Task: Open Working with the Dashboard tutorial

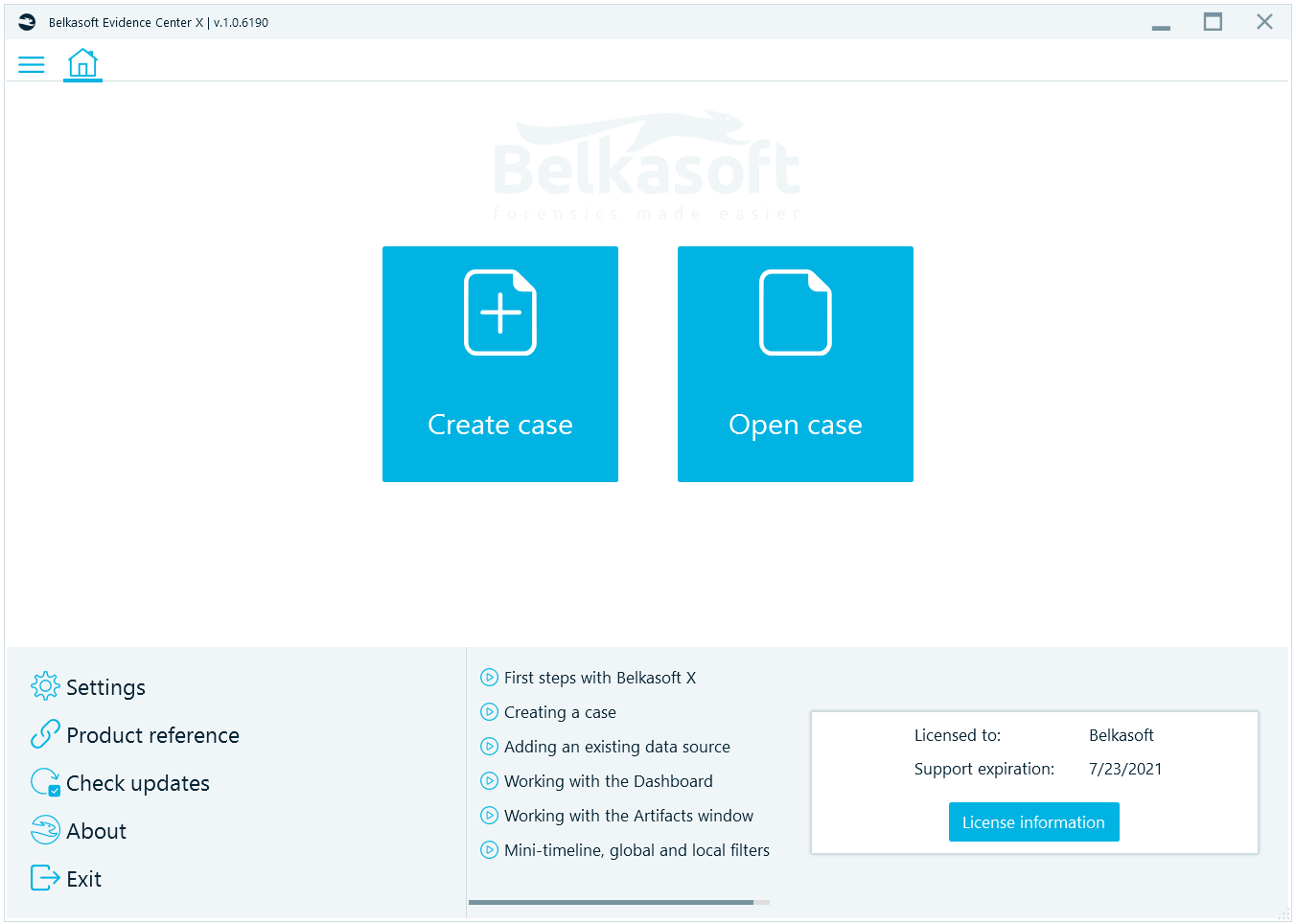Action: 609,781
